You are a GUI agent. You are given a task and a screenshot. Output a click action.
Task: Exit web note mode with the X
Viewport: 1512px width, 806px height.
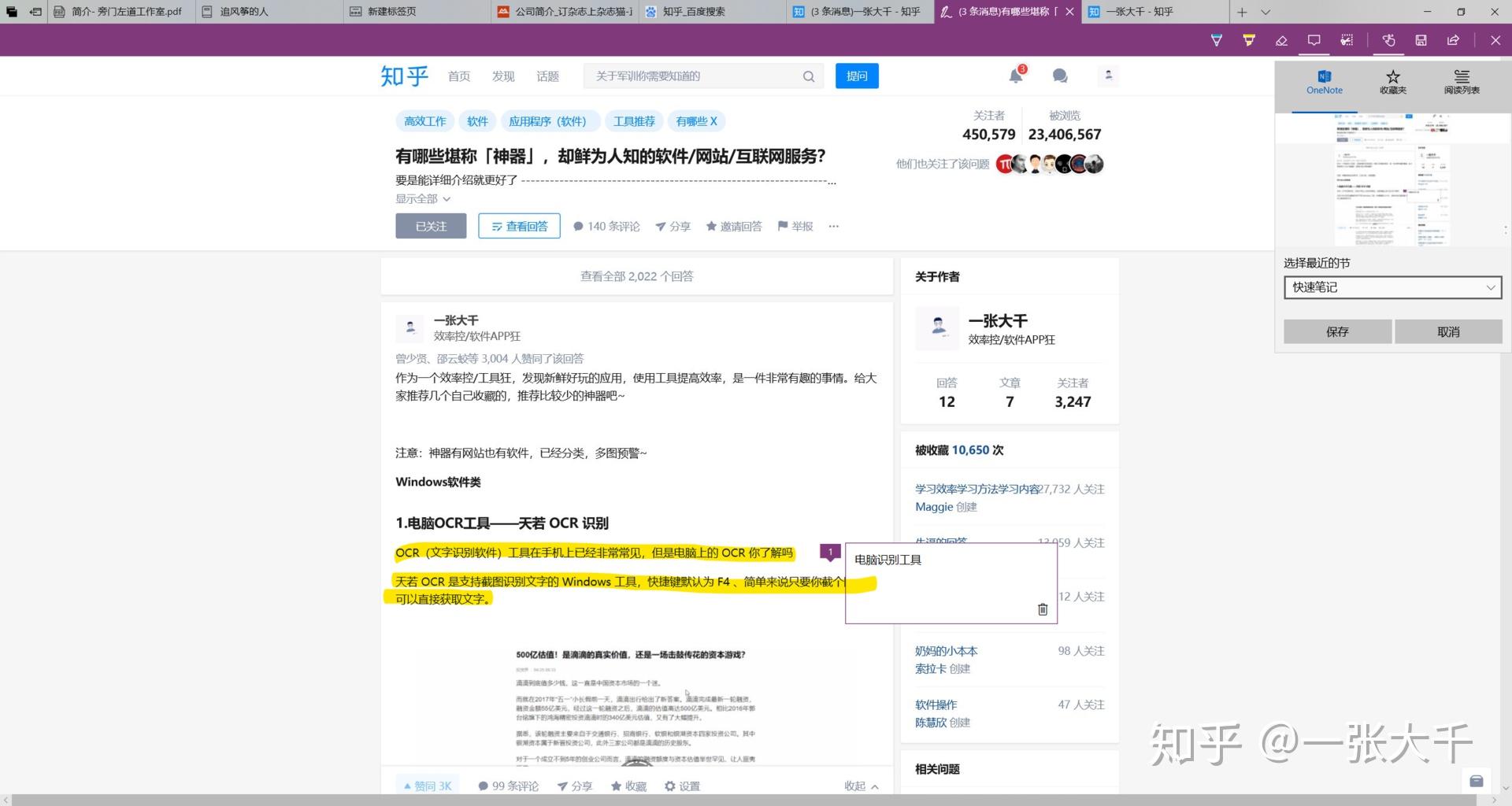click(x=1495, y=40)
